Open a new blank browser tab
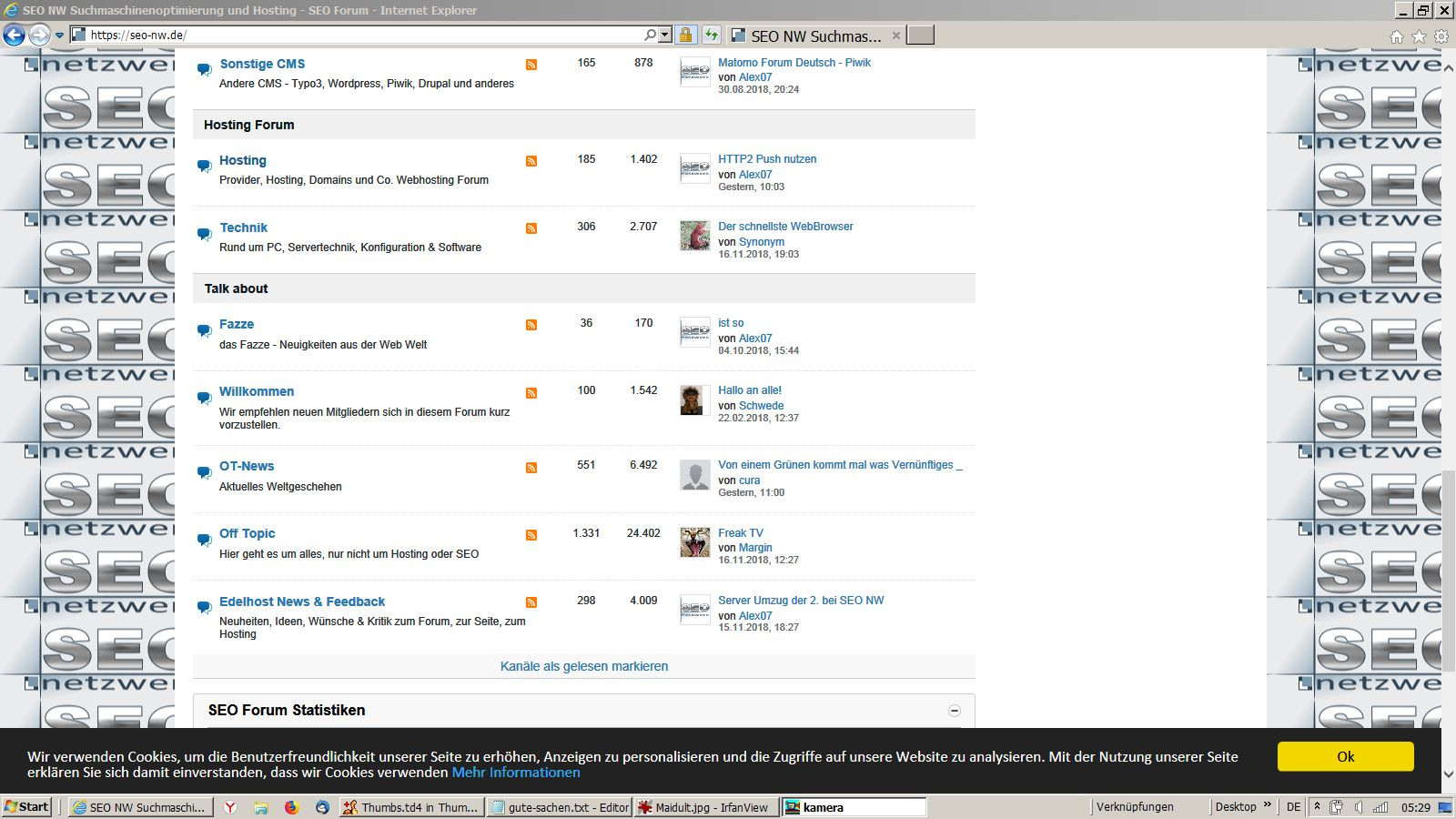 921,35
